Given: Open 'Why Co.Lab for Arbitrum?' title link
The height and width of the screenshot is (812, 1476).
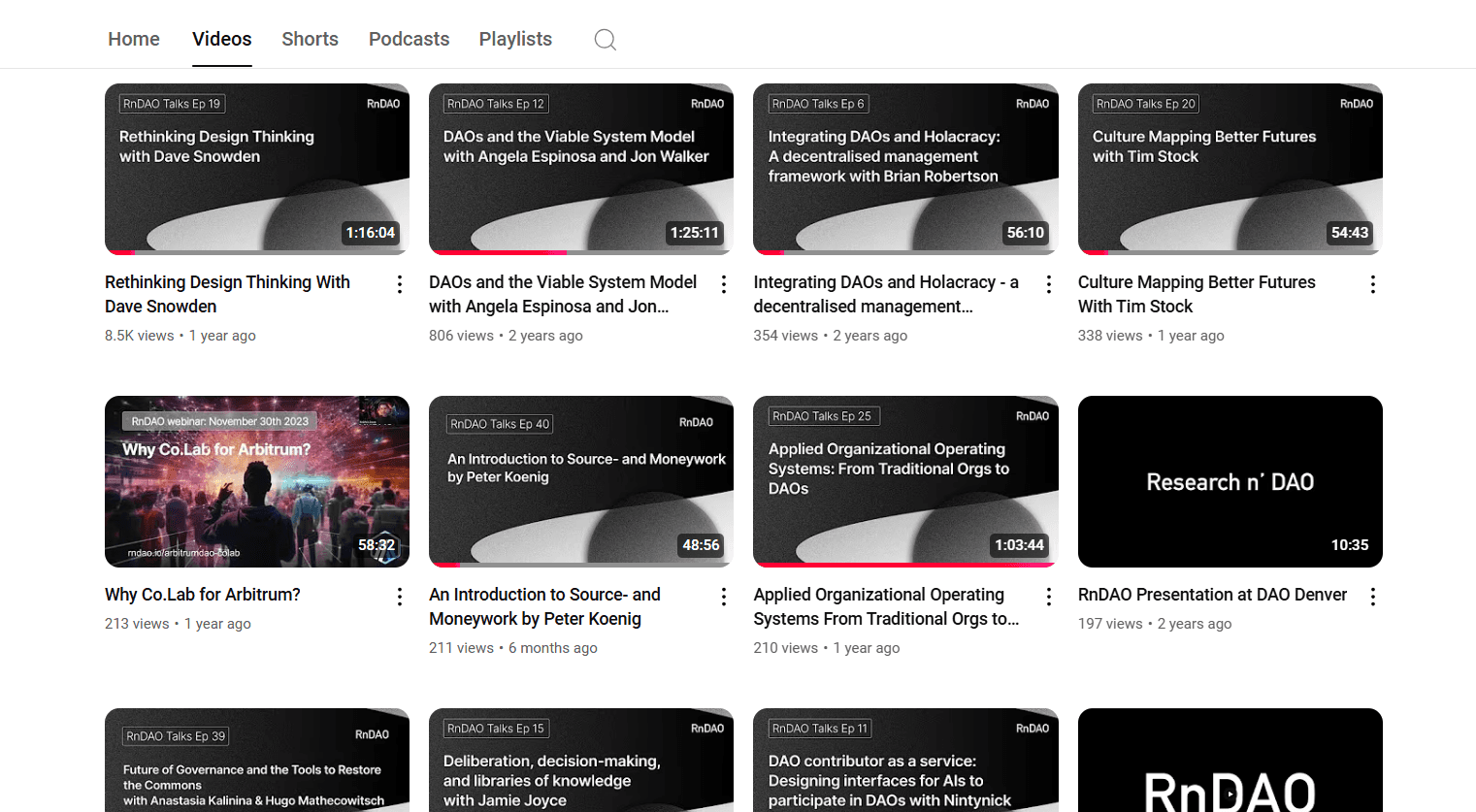Looking at the screenshot, I should coord(203,595).
